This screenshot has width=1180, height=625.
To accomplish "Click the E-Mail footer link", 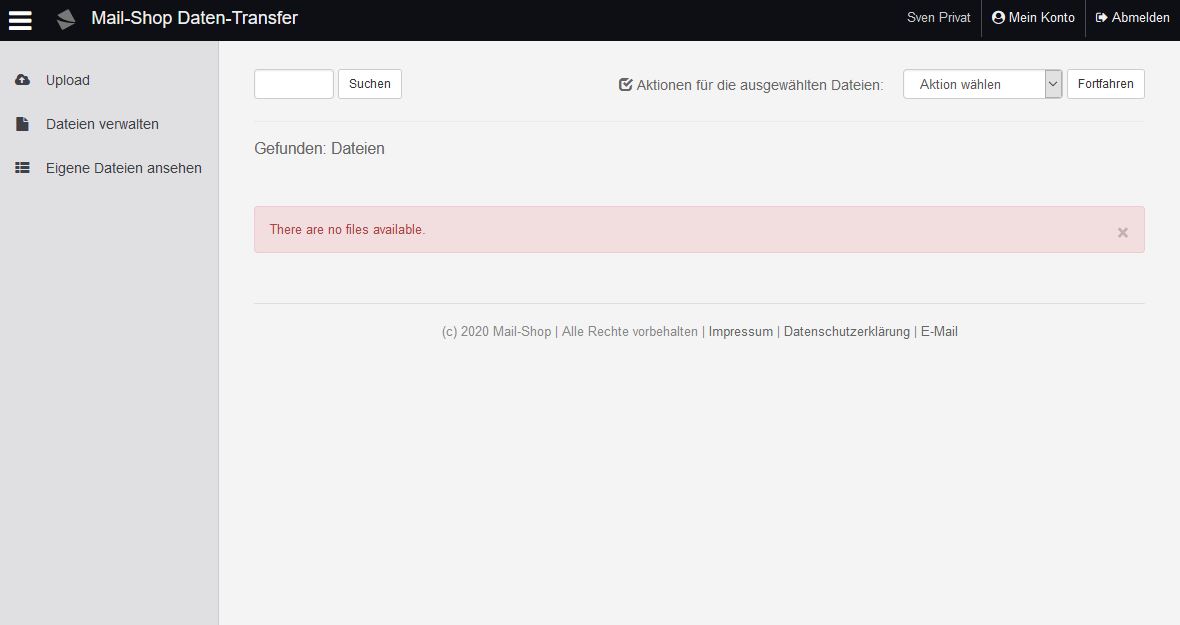I will (x=939, y=332).
